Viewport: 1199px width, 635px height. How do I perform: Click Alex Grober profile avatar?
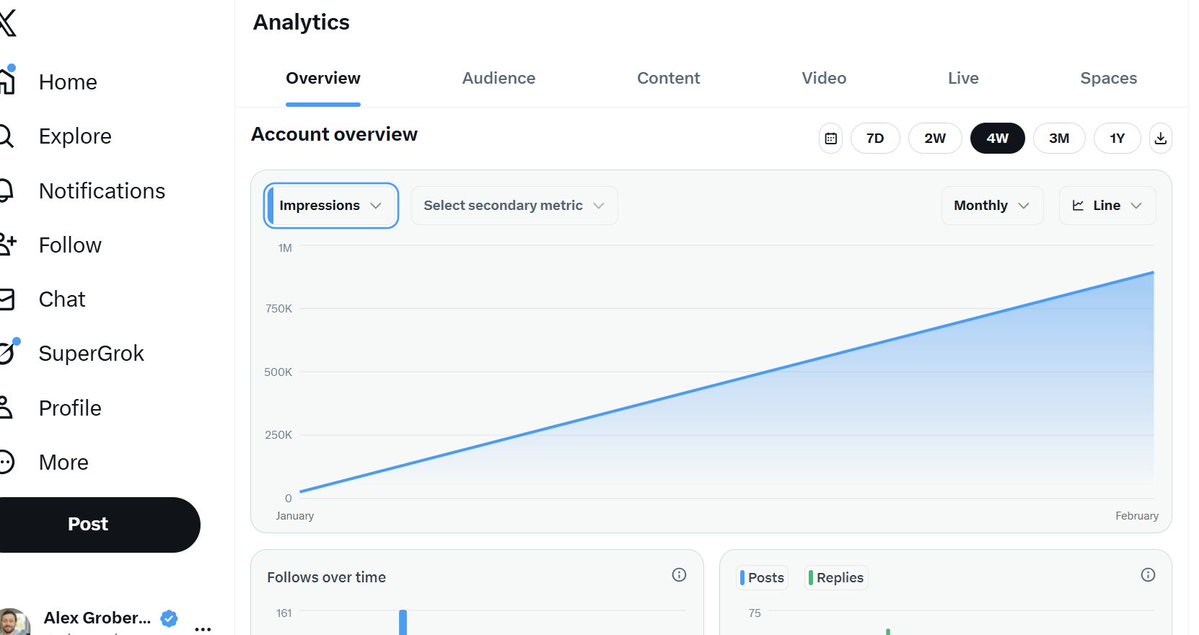tap(14, 621)
